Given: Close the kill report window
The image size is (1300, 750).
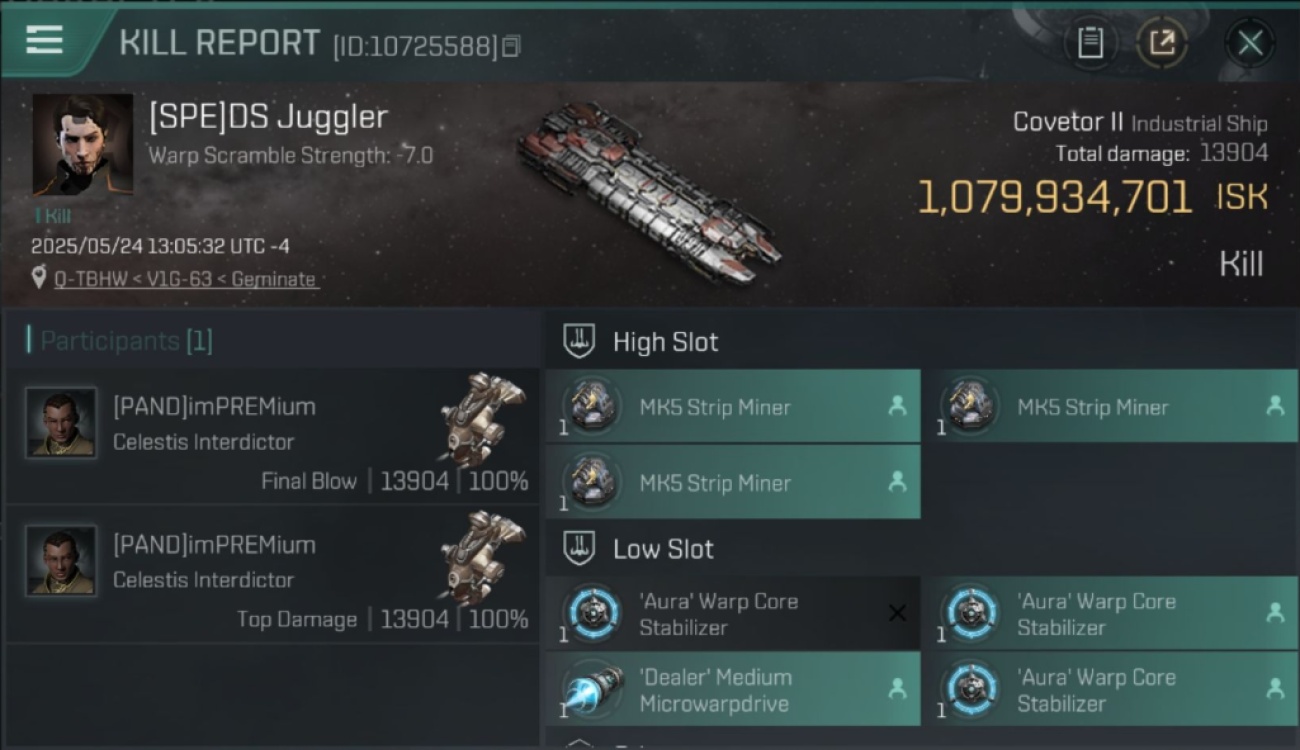Looking at the screenshot, I should [1250, 43].
